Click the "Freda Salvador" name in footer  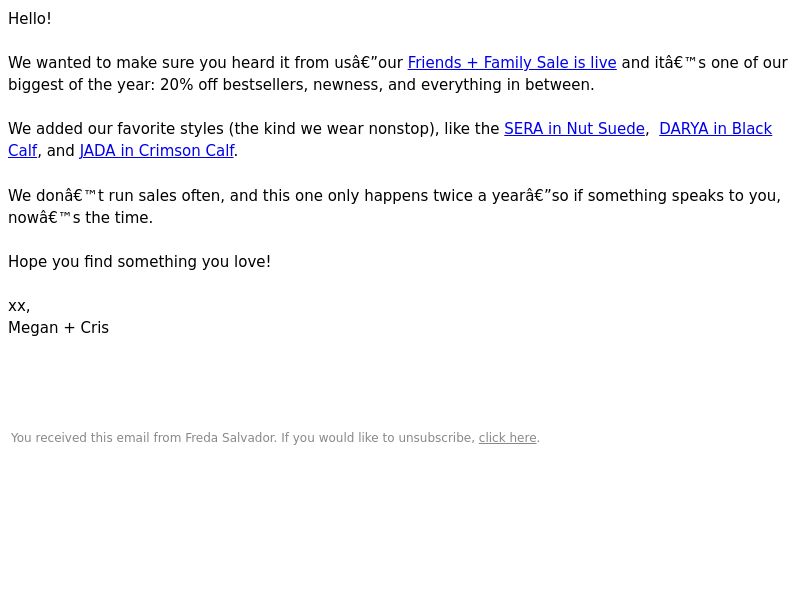(x=231, y=438)
